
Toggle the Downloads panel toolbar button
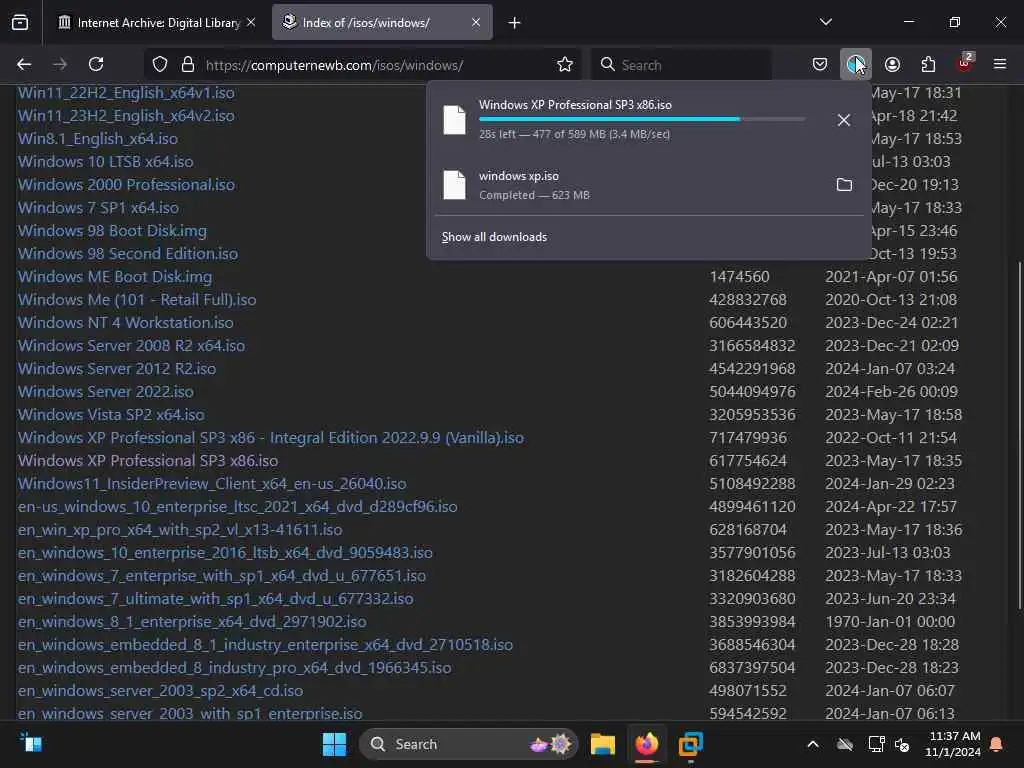tap(856, 65)
